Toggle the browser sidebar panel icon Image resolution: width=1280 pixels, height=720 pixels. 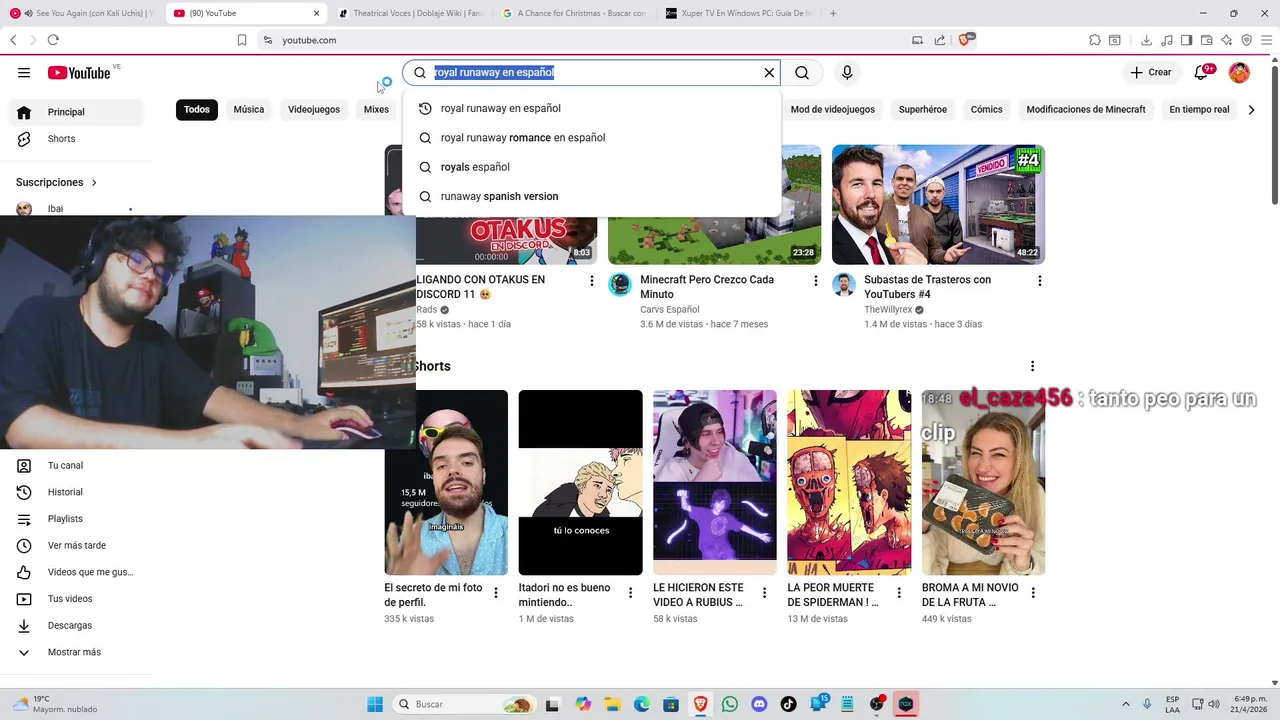pos(1186,40)
